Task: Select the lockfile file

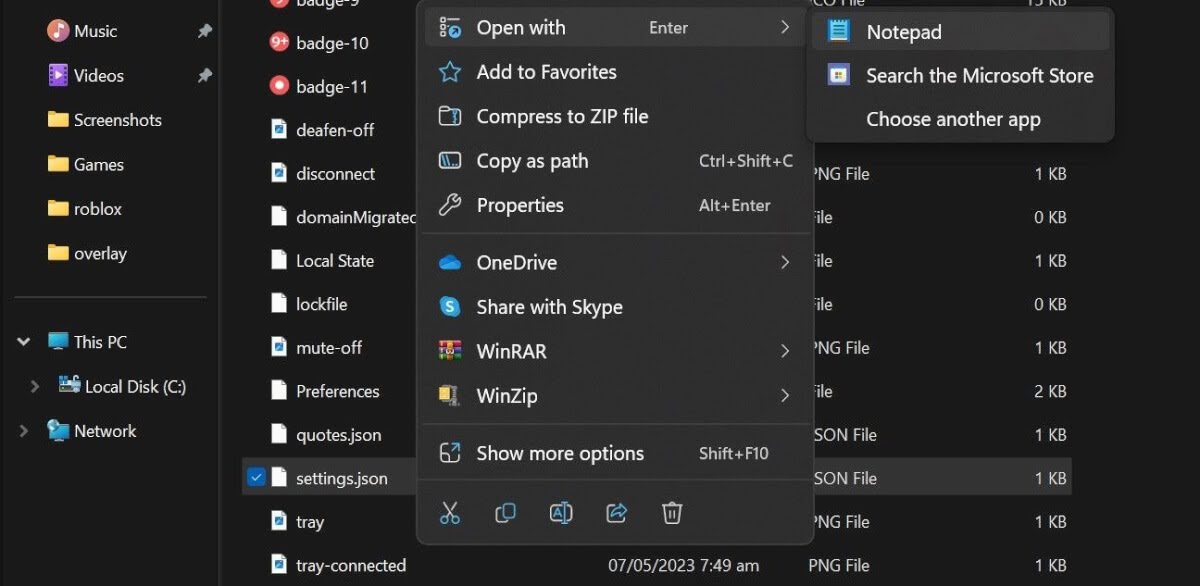Action: [x=321, y=304]
